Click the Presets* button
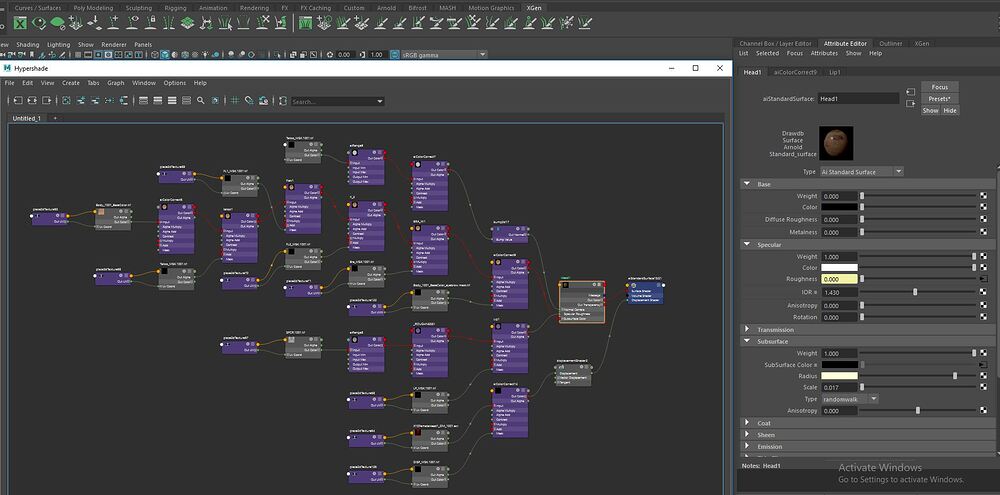Image resolution: width=1000 pixels, height=495 pixels. pos(939,99)
